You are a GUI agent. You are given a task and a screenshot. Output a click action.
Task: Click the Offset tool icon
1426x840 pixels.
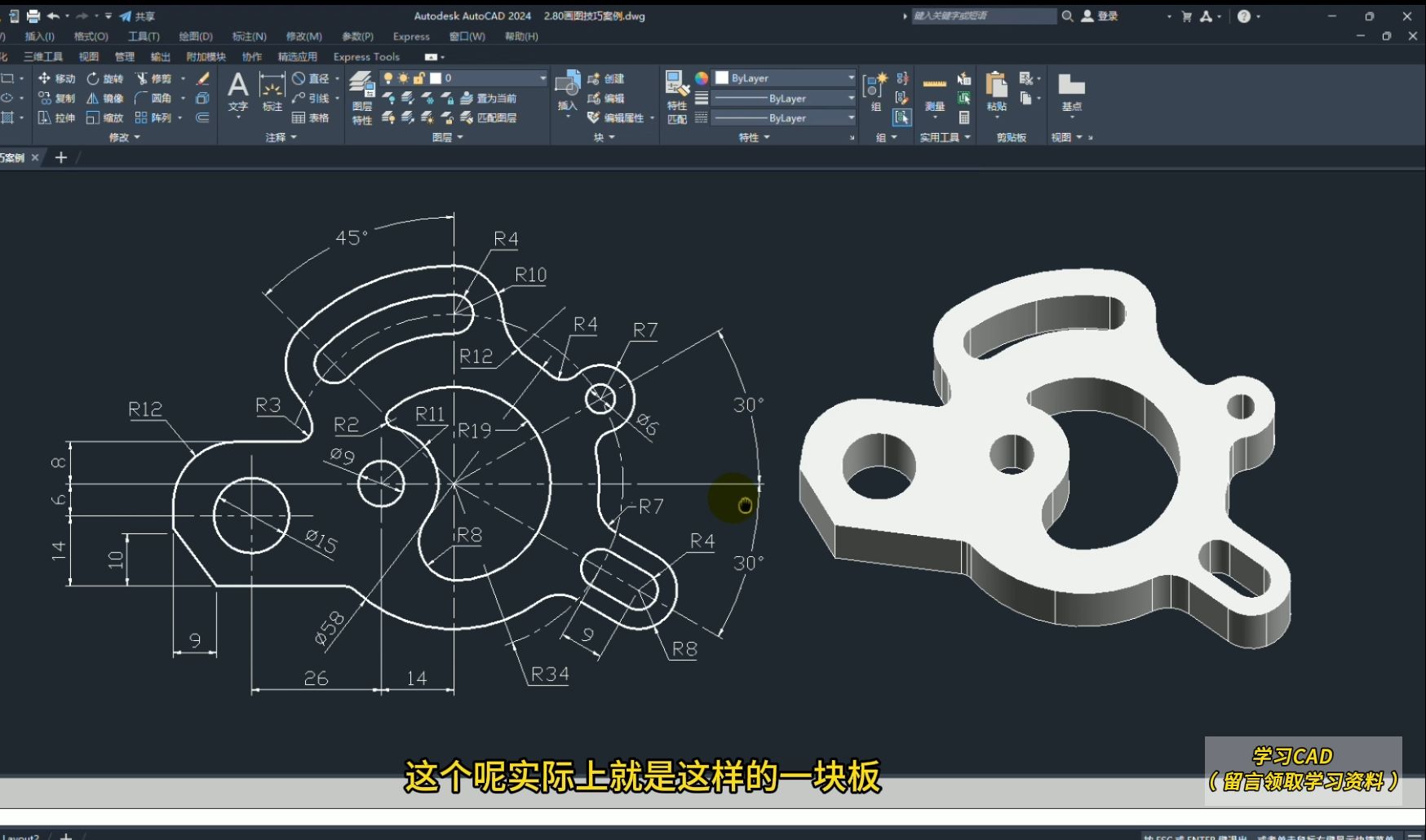tap(203, 117)
